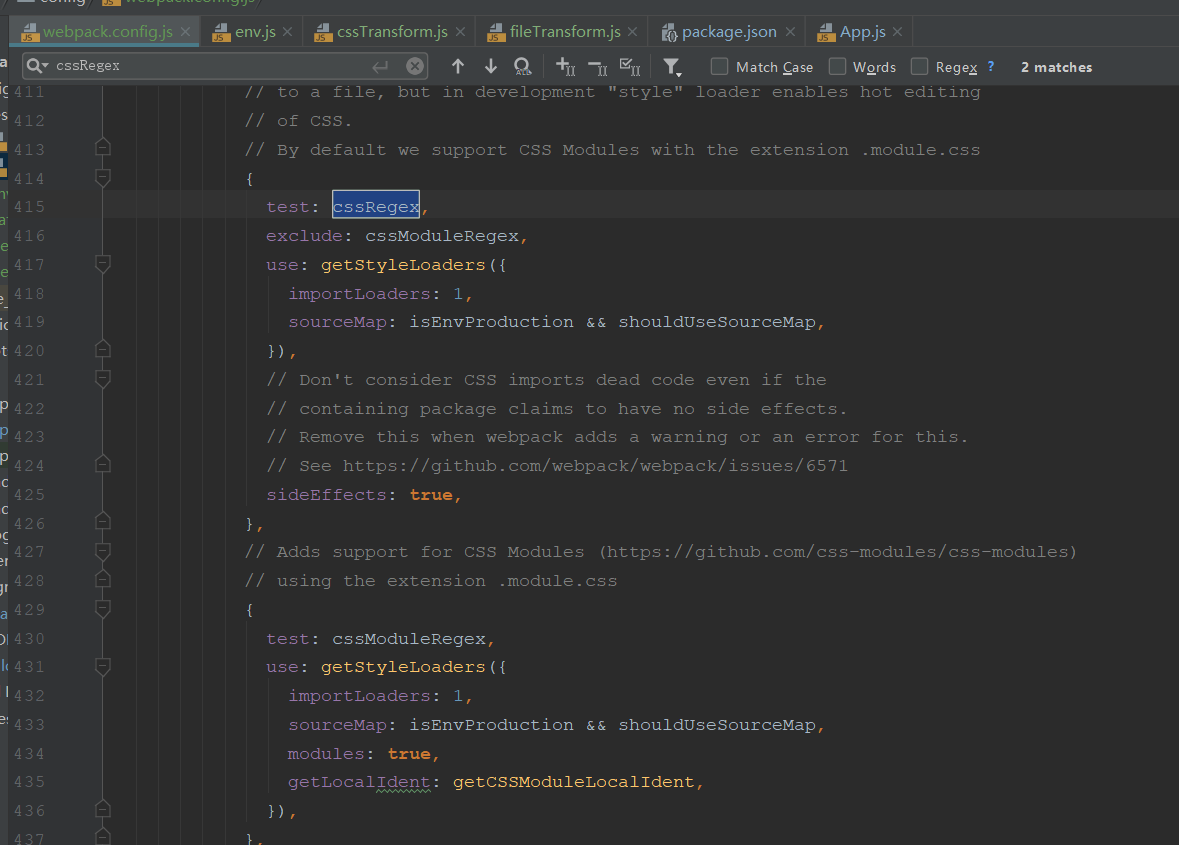Collapse the block starting at line 414
Viewport: 1179px width, 845px height.
coord(103,177)
